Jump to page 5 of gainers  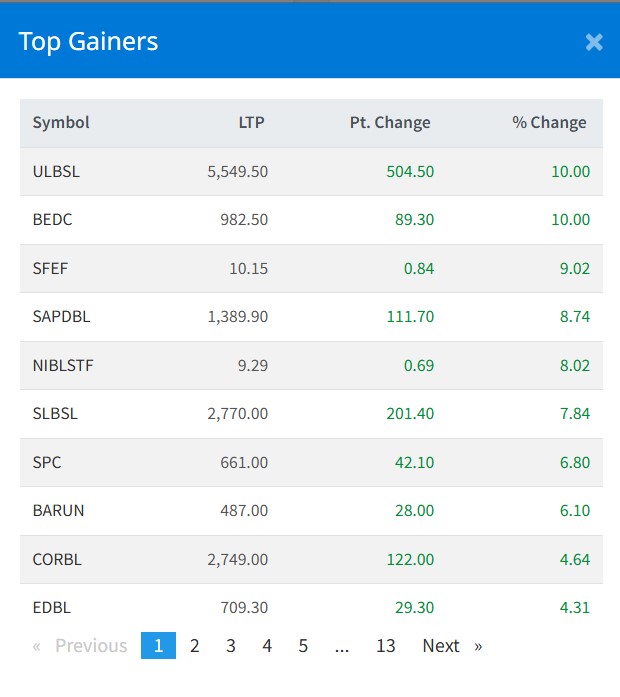click(303, 646)
